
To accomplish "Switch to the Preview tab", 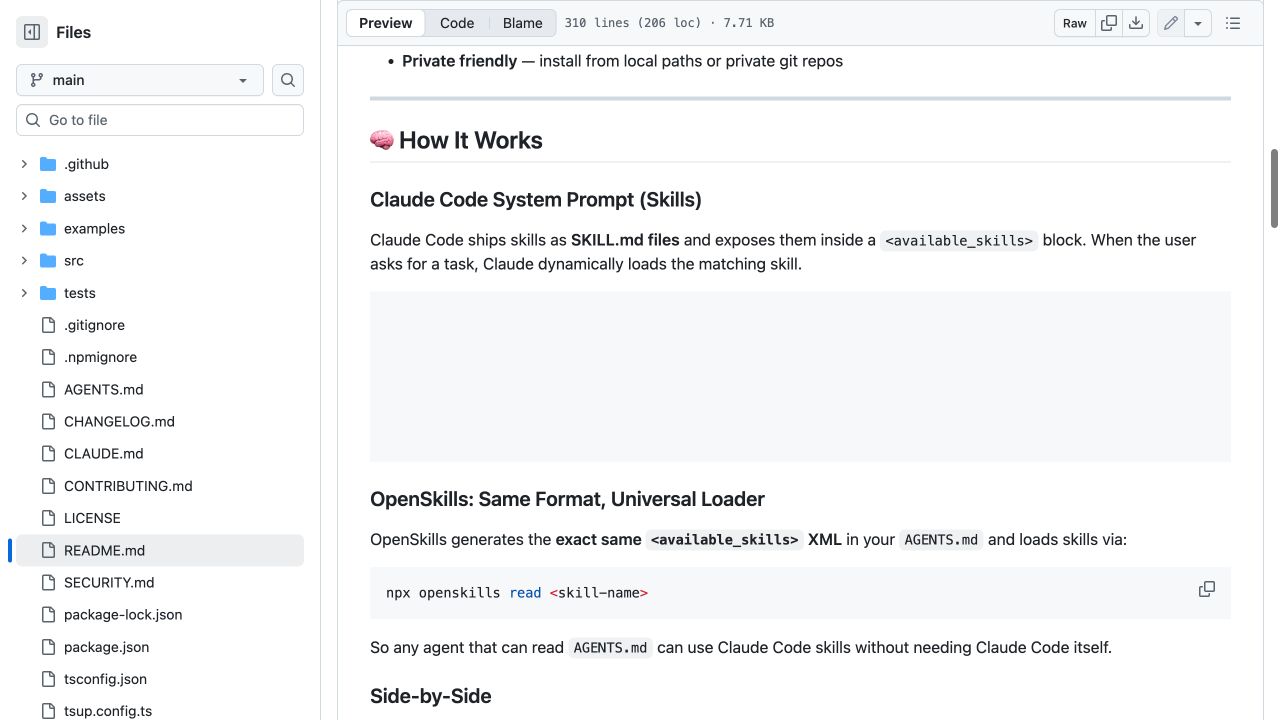I will click(x=386, y=23).
